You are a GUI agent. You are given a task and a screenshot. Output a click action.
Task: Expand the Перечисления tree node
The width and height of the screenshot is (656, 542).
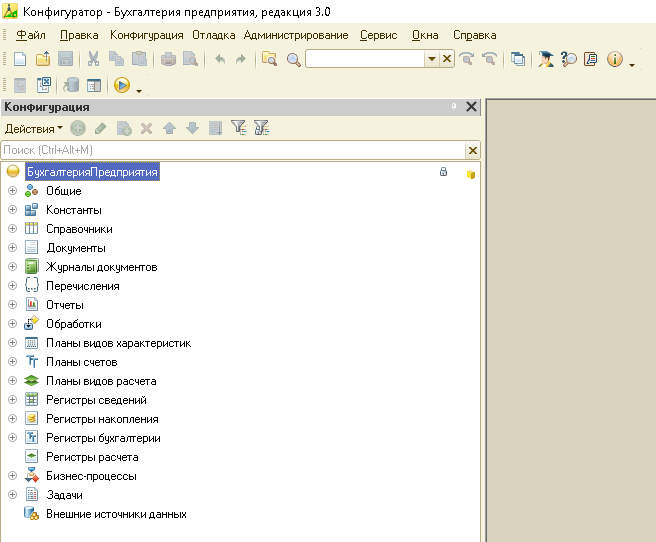(13, 286)
